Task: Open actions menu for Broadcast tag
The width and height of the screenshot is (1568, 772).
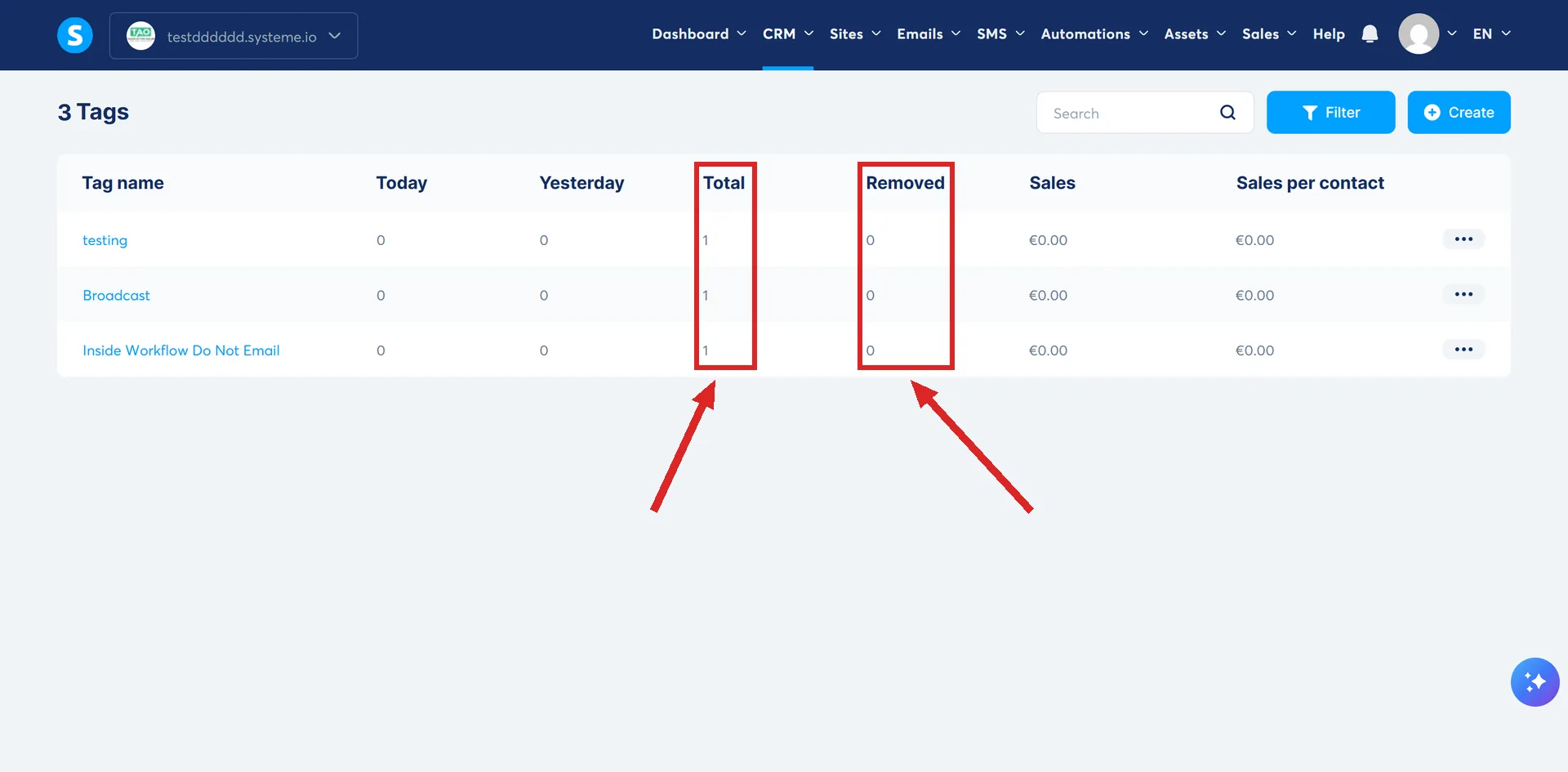Action: tap(1463, 294)
